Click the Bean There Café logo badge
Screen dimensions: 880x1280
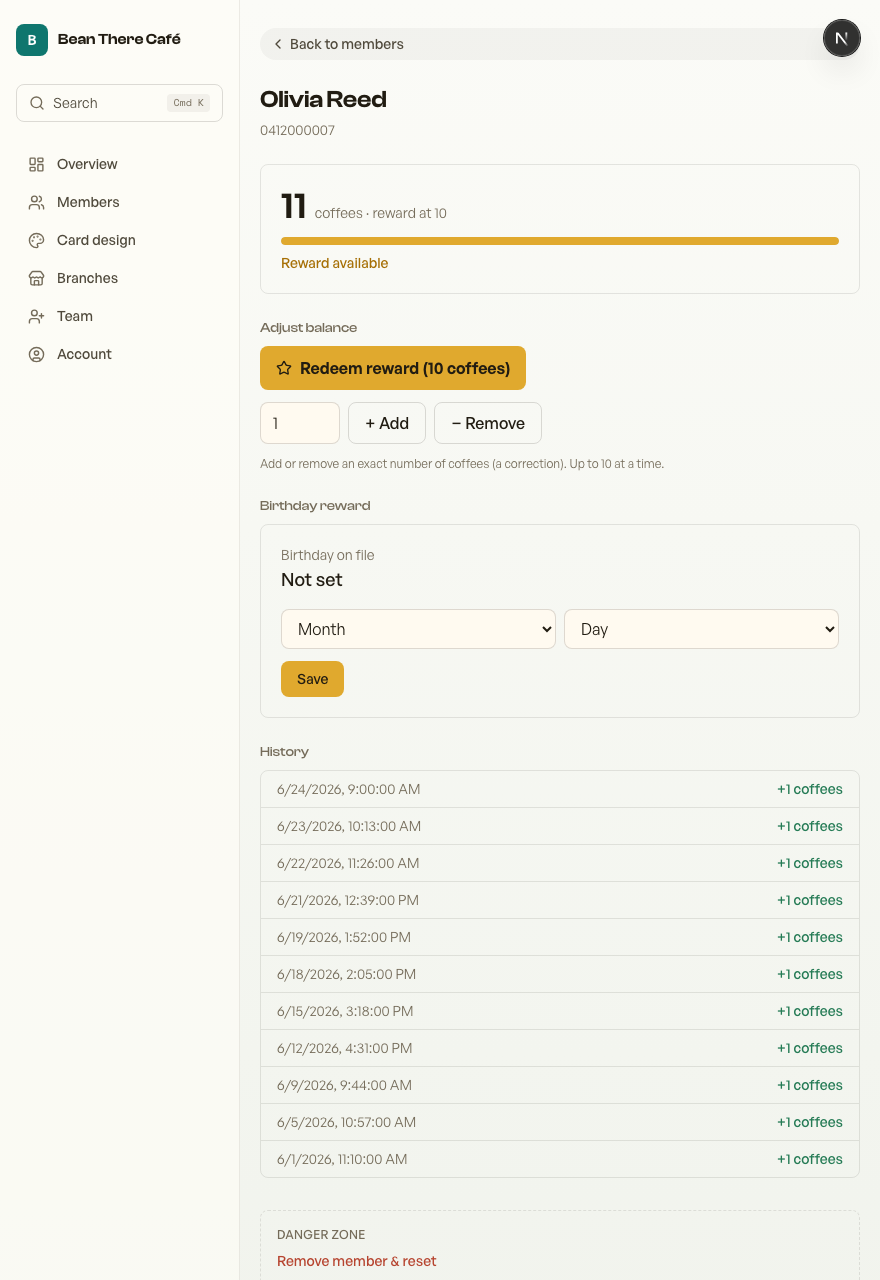(x=32, y=40)
